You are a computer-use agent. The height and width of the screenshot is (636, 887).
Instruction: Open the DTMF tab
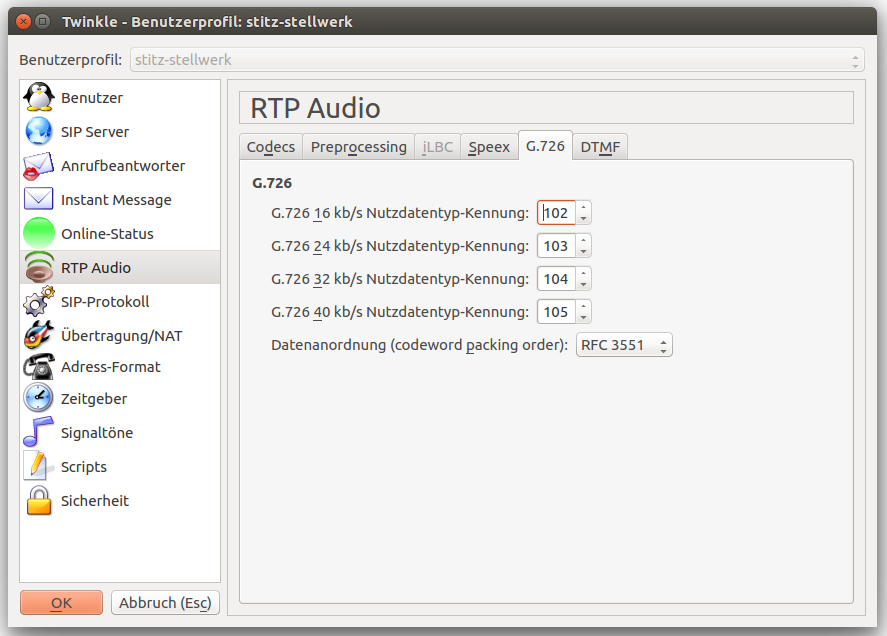point(600,147)
